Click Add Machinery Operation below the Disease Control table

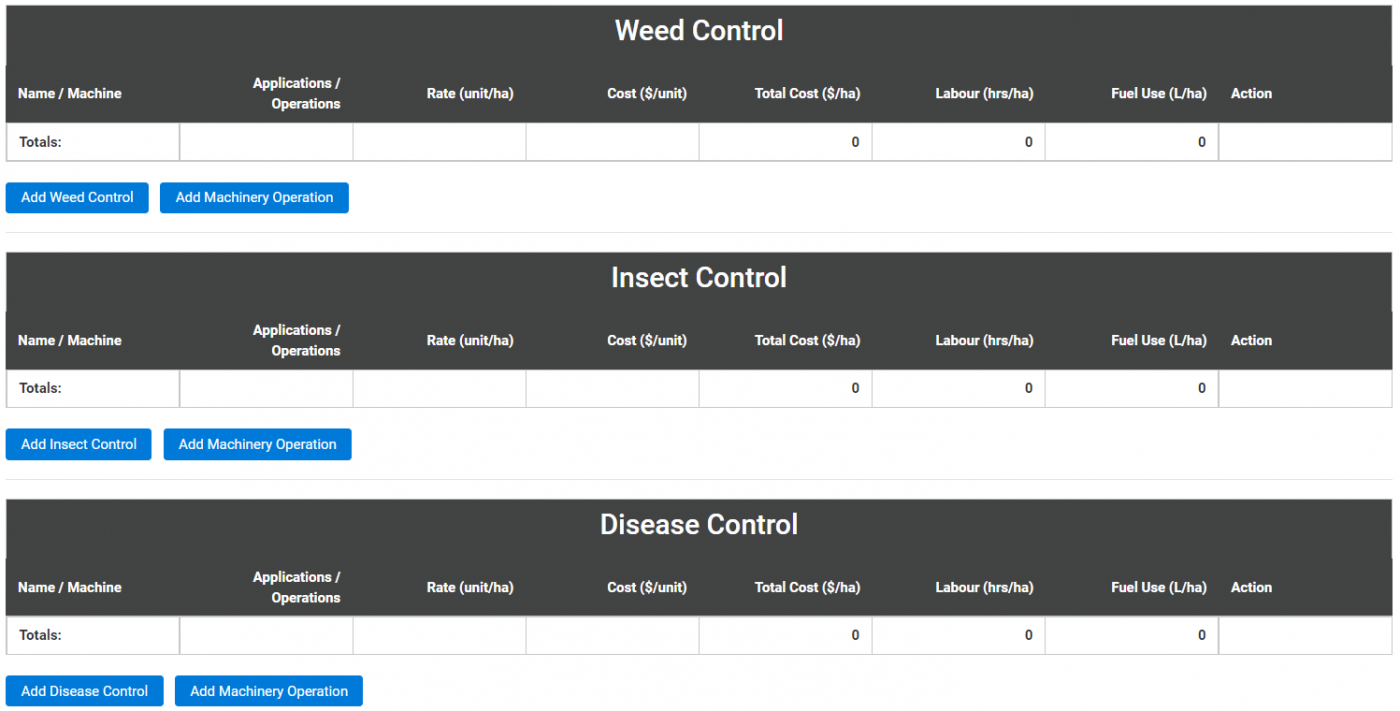pyautogui.click(x=268, y=690)
